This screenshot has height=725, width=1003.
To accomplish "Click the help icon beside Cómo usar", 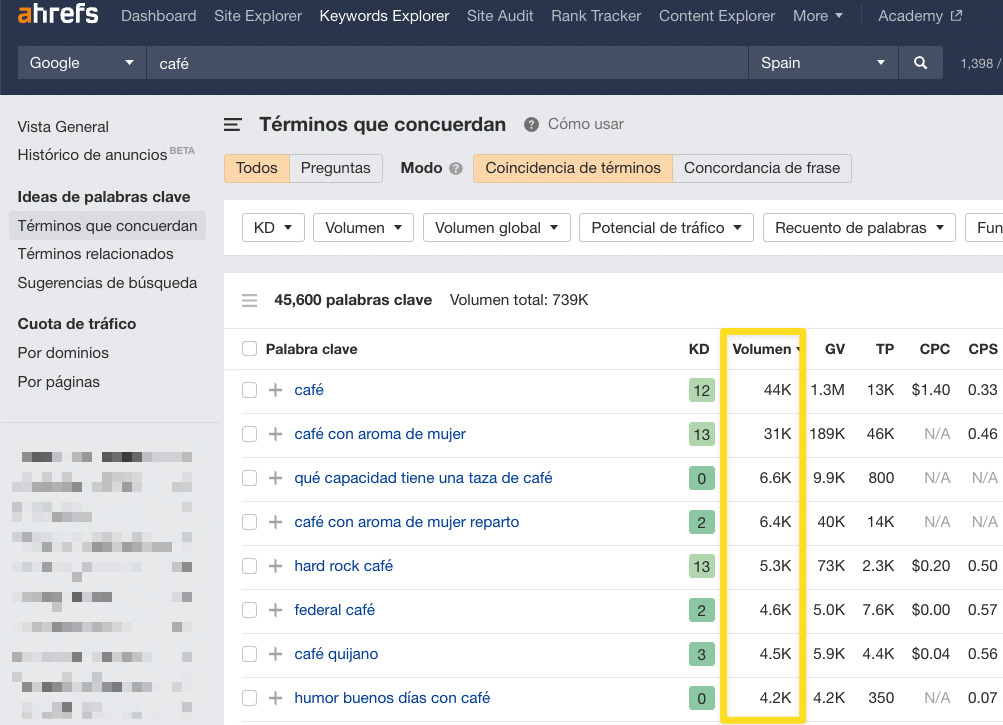I will pos(531,124).
